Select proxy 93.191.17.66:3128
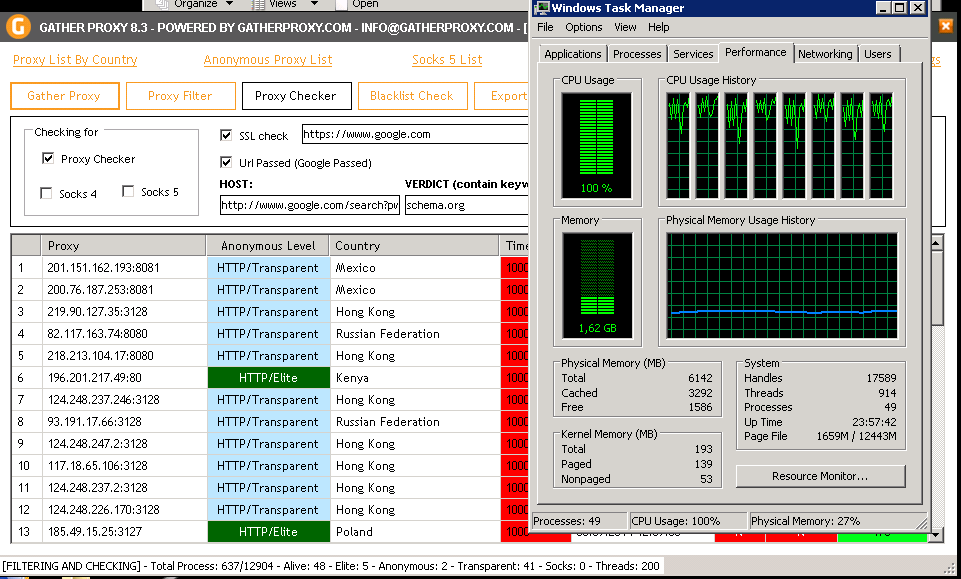The height and width of the screenshot is (579, 961). 94,422
